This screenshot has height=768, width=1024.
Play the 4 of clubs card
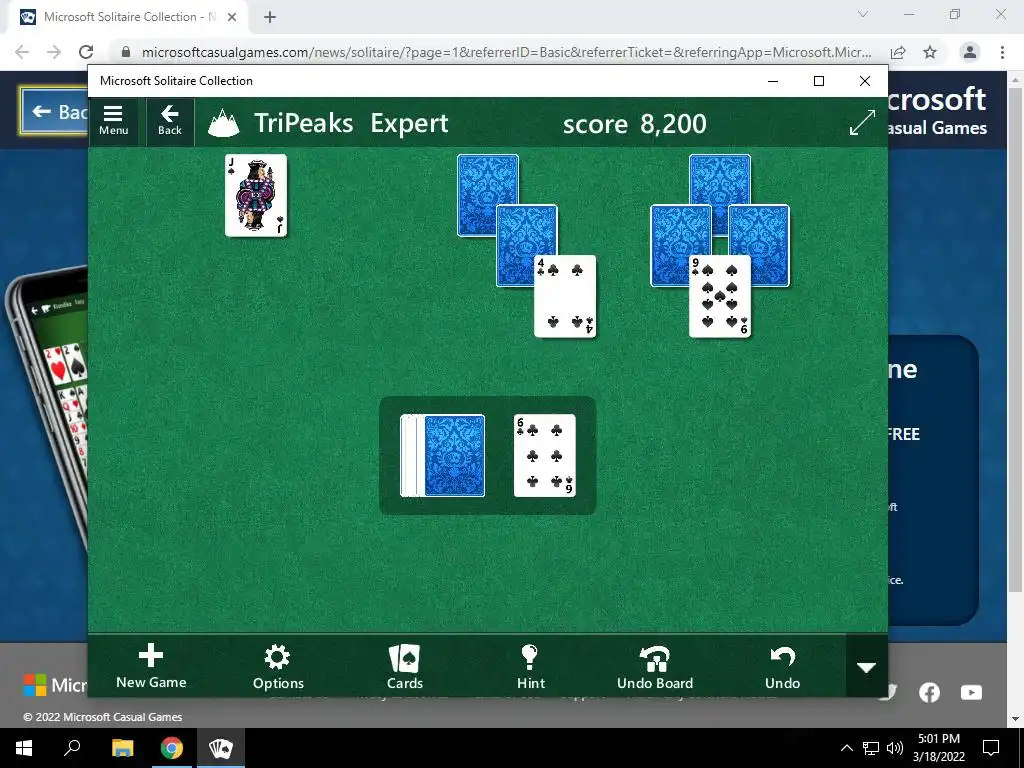566,296
